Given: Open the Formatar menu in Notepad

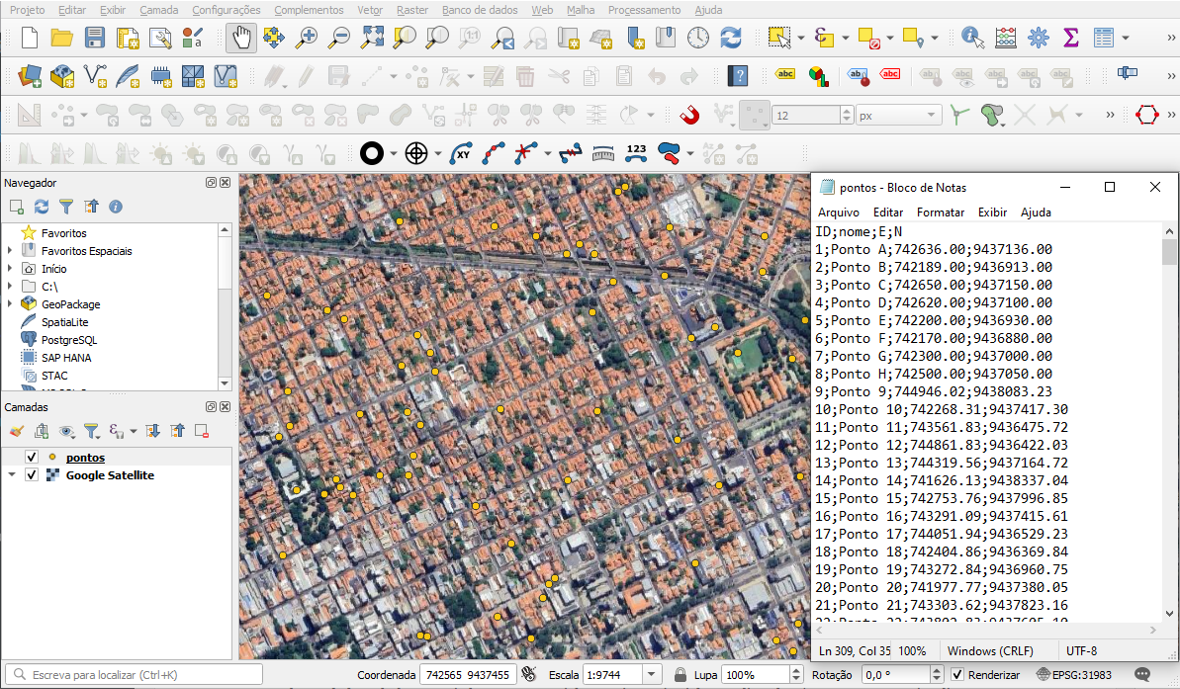Looking at the screenshot, I should click(x=940, y=212).
